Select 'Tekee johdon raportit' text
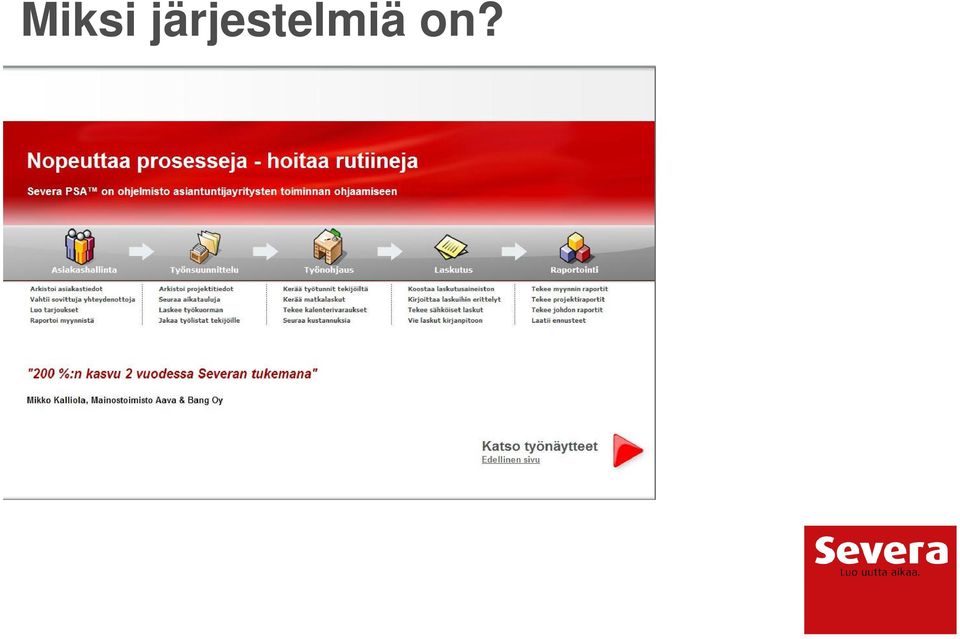The image size is (960, 639). 567,310
